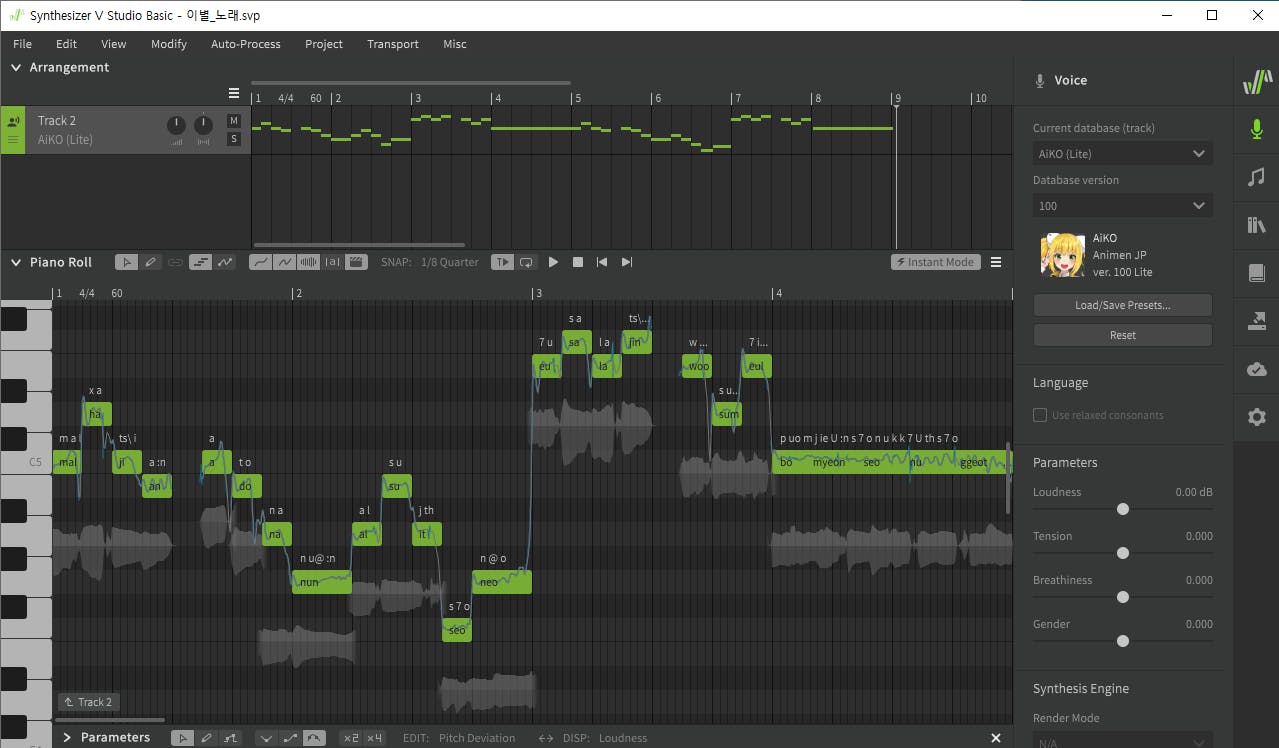The image size is (1279, 748).
Task: Open Settings from the sidebar gear icon
Action: coord(1256,417)
